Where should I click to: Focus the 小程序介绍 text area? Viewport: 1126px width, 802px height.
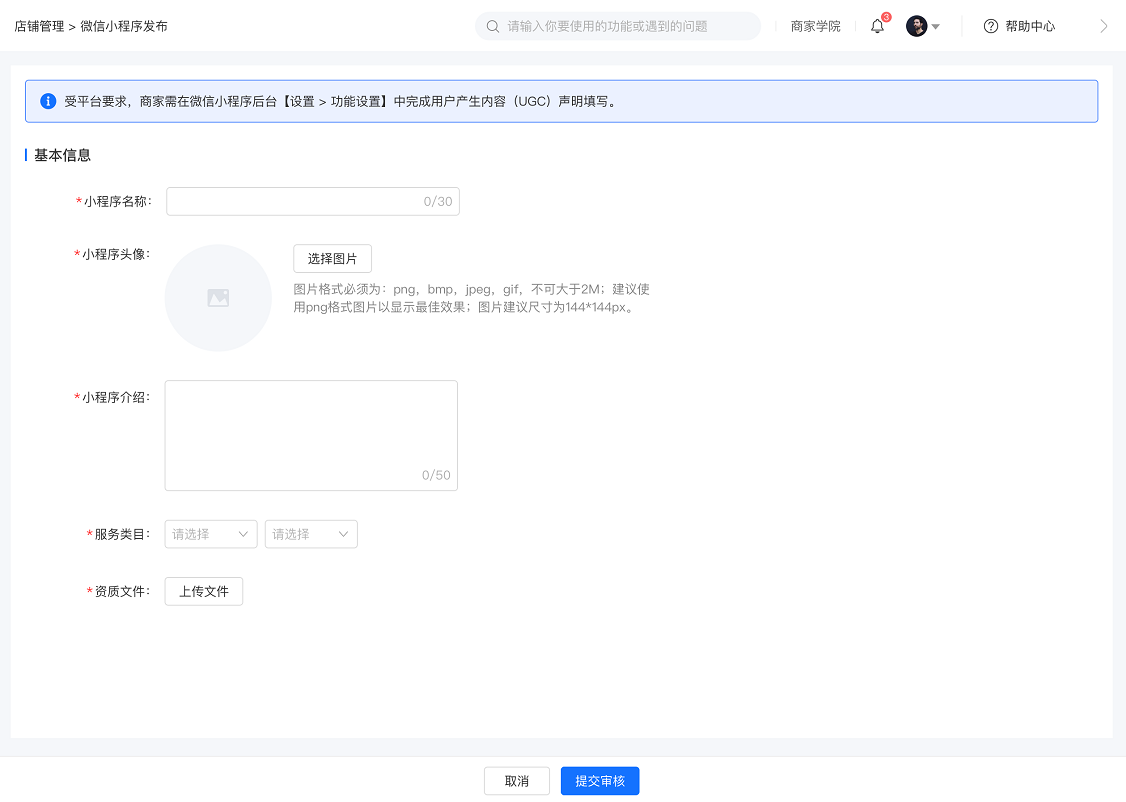click(312, 436)
